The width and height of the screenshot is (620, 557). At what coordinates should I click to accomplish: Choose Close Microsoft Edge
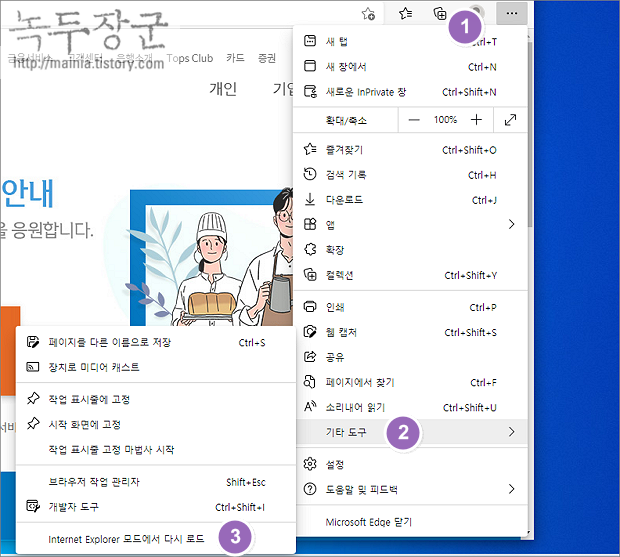coord(410,522)
